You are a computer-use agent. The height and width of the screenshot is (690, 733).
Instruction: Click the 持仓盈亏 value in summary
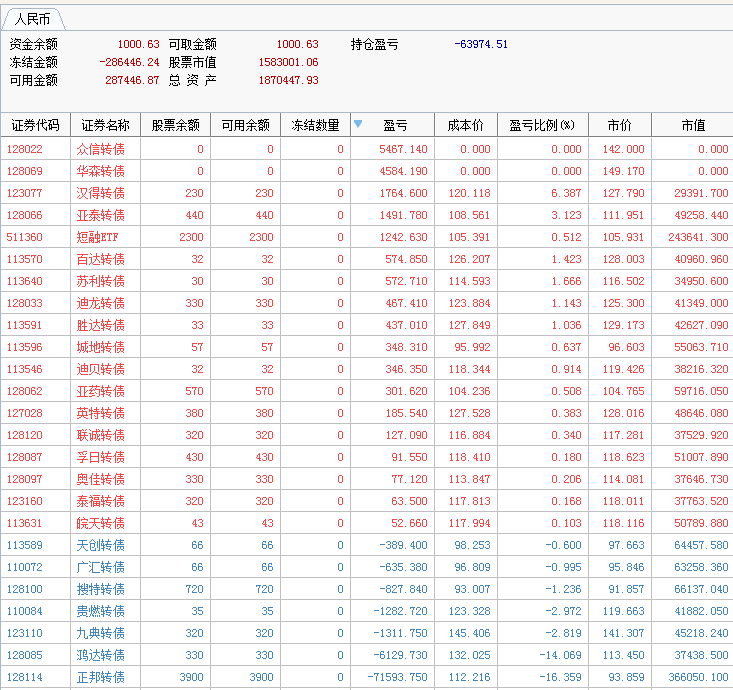pyautogui.click(x=480, y=44)
